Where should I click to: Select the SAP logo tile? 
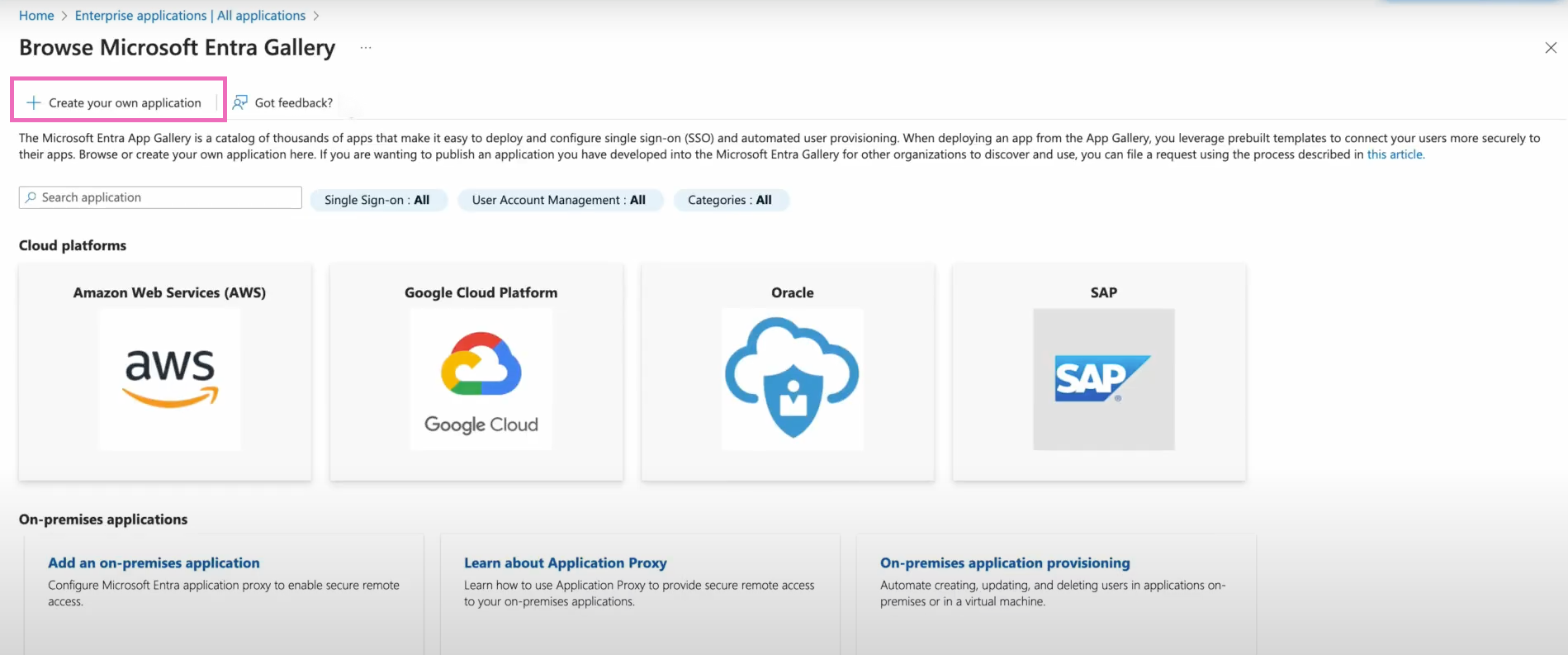[x=1104, y=380]
